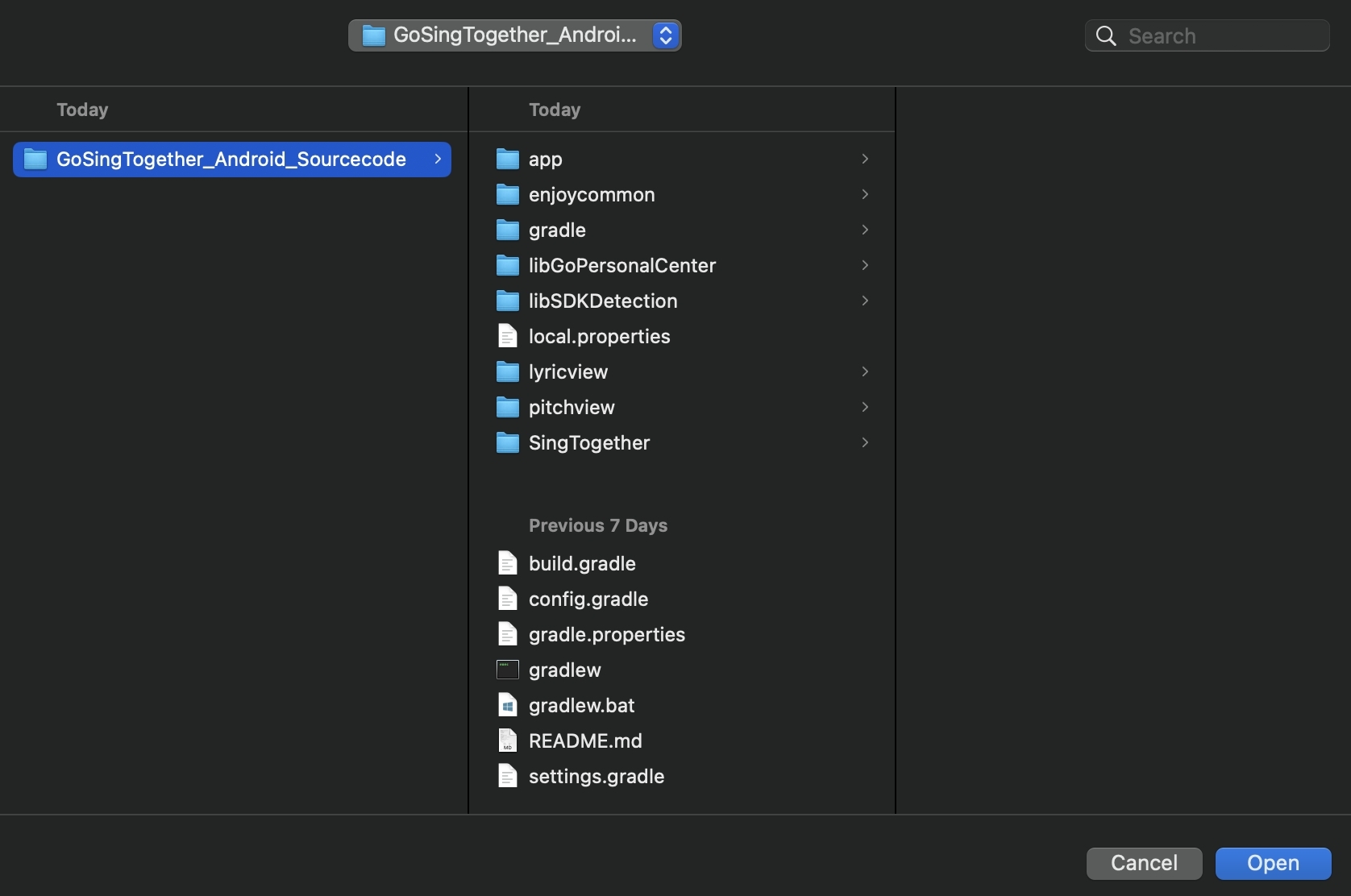Focus the Search input field

coord(1207,36)
